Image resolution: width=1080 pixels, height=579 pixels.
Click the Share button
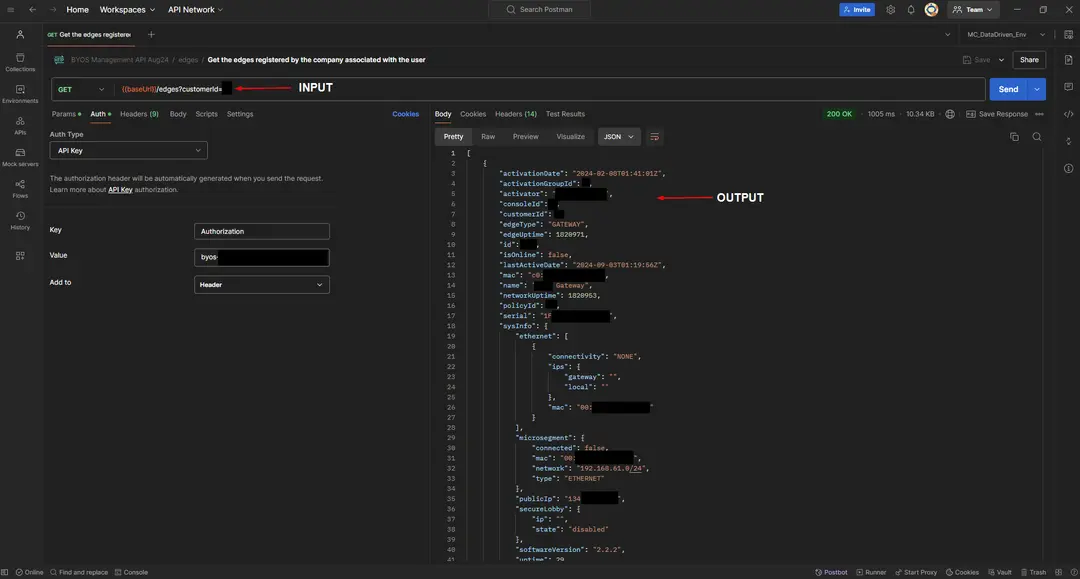coord(1029,60)
